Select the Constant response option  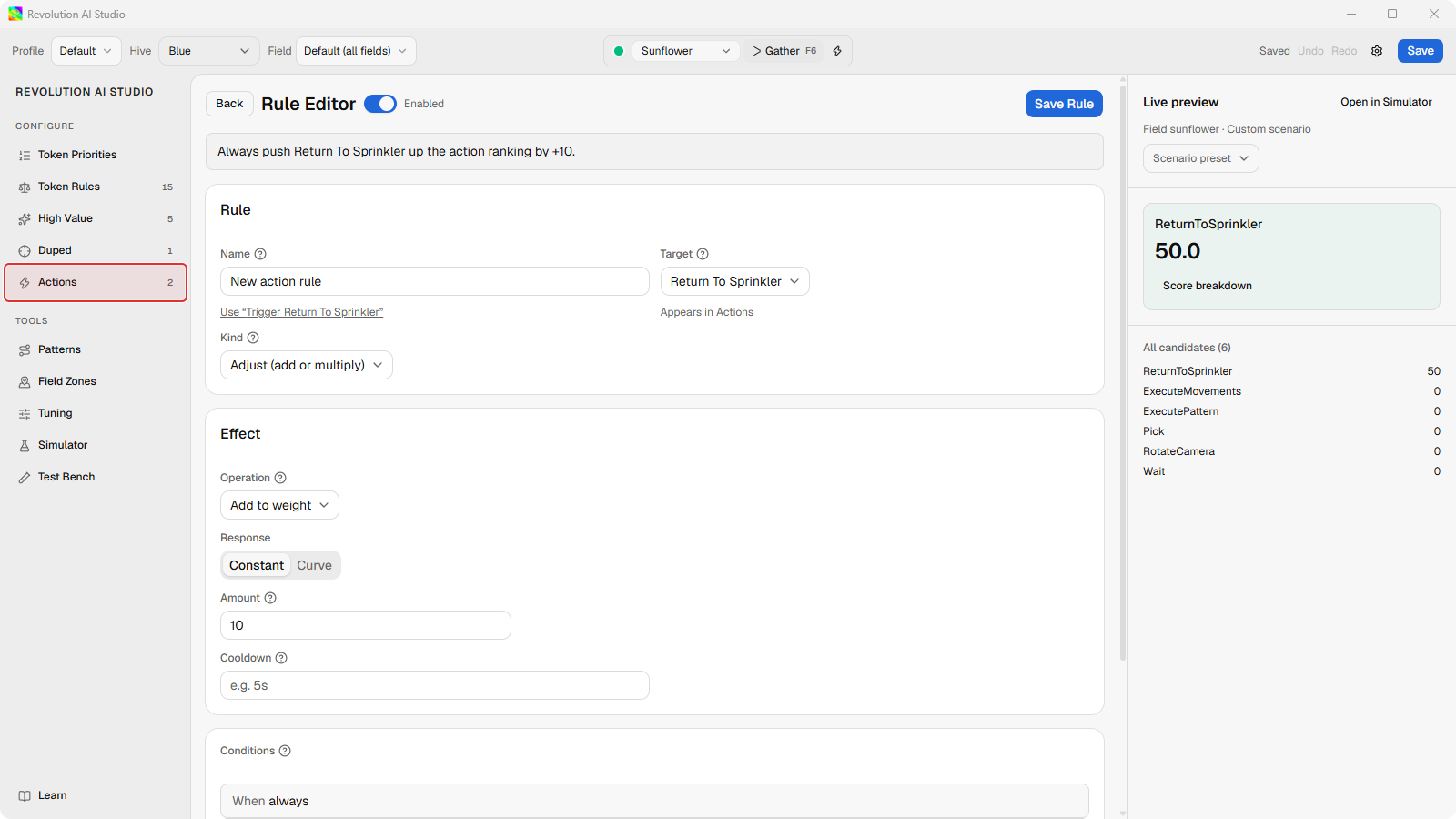pyautogui.click(x=257, y=565)
